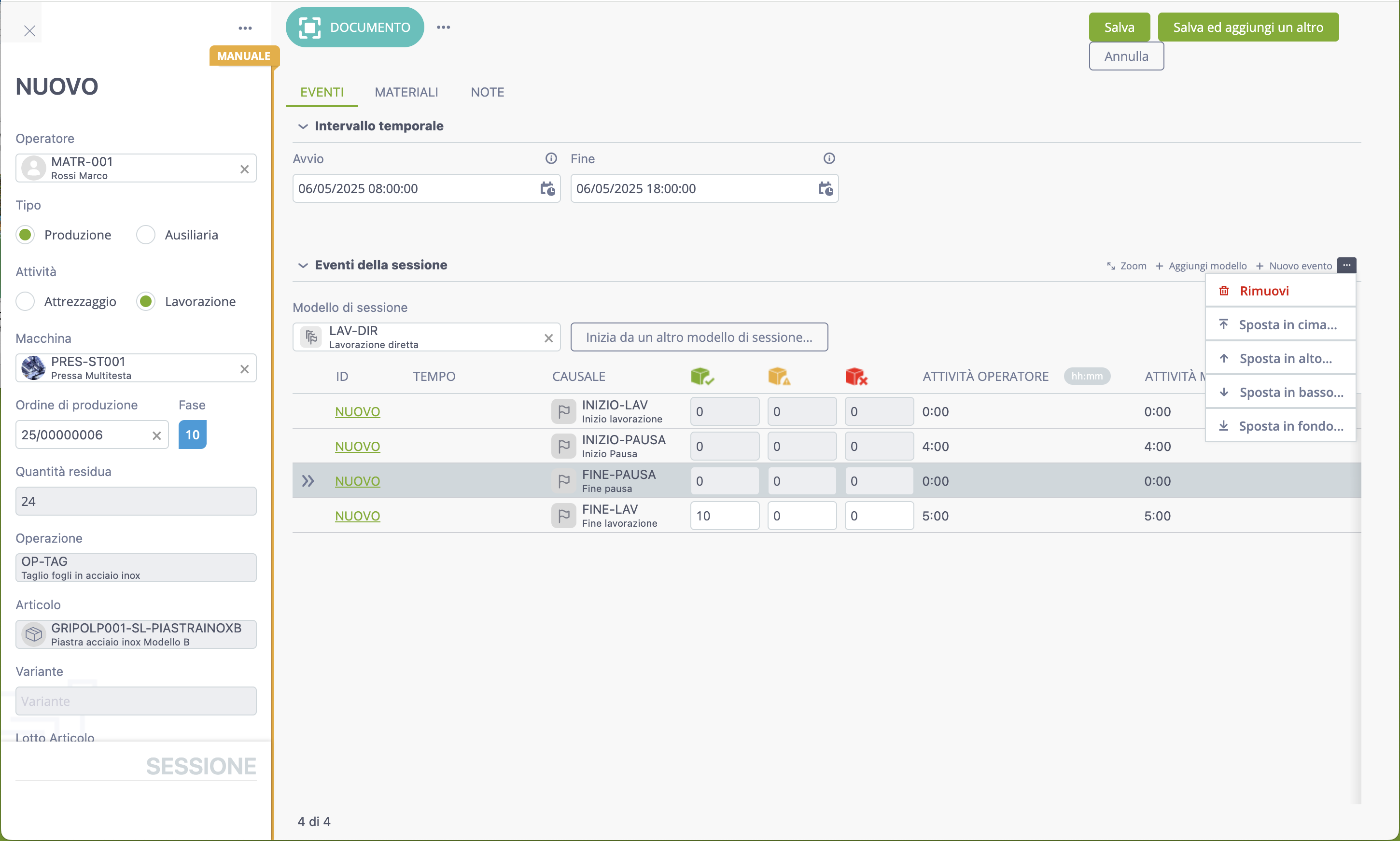Show info for the Avvio field
Screen dimensions: 1400x841
(551, 158)
